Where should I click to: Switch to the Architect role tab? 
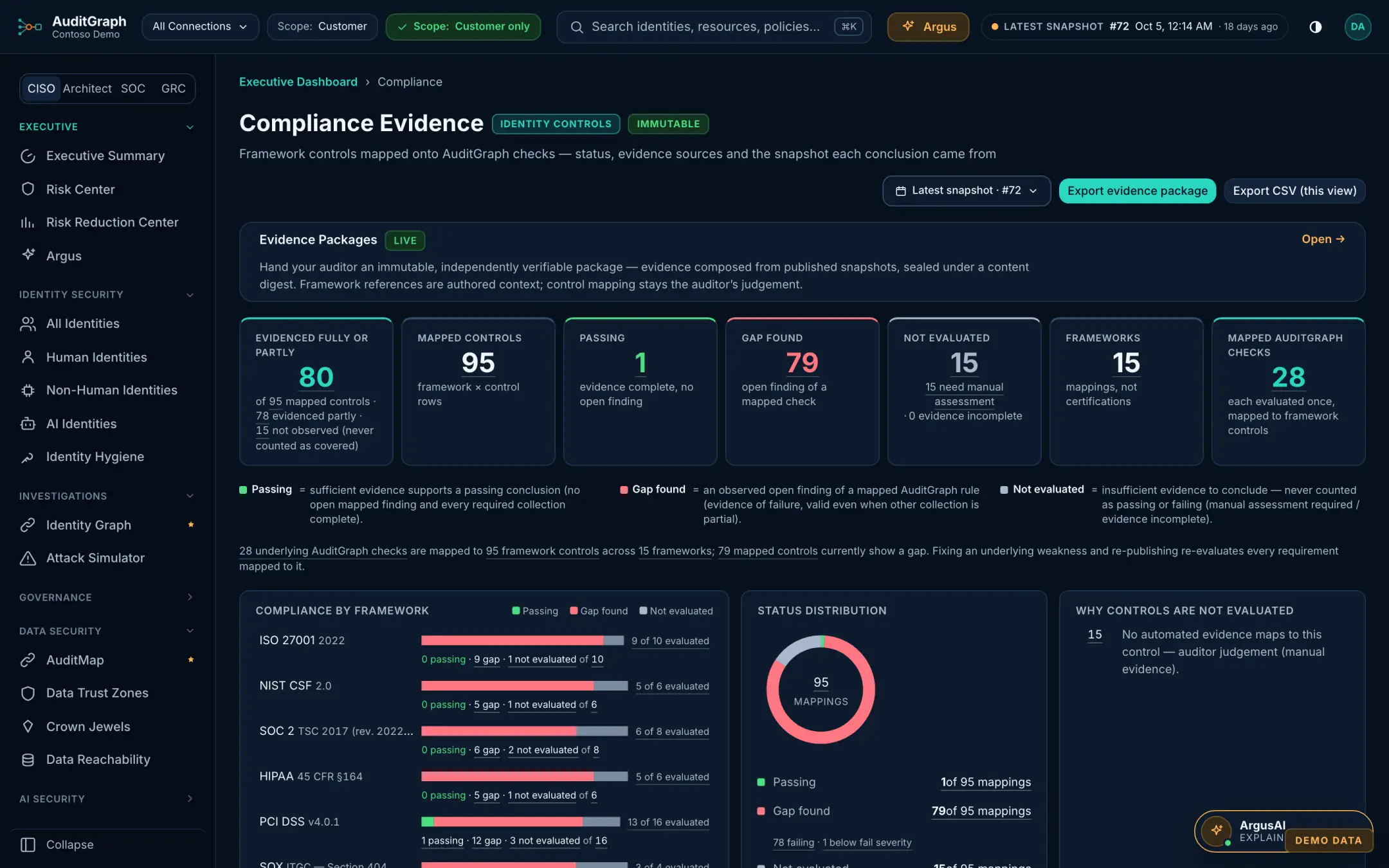[x=87, y=88]
